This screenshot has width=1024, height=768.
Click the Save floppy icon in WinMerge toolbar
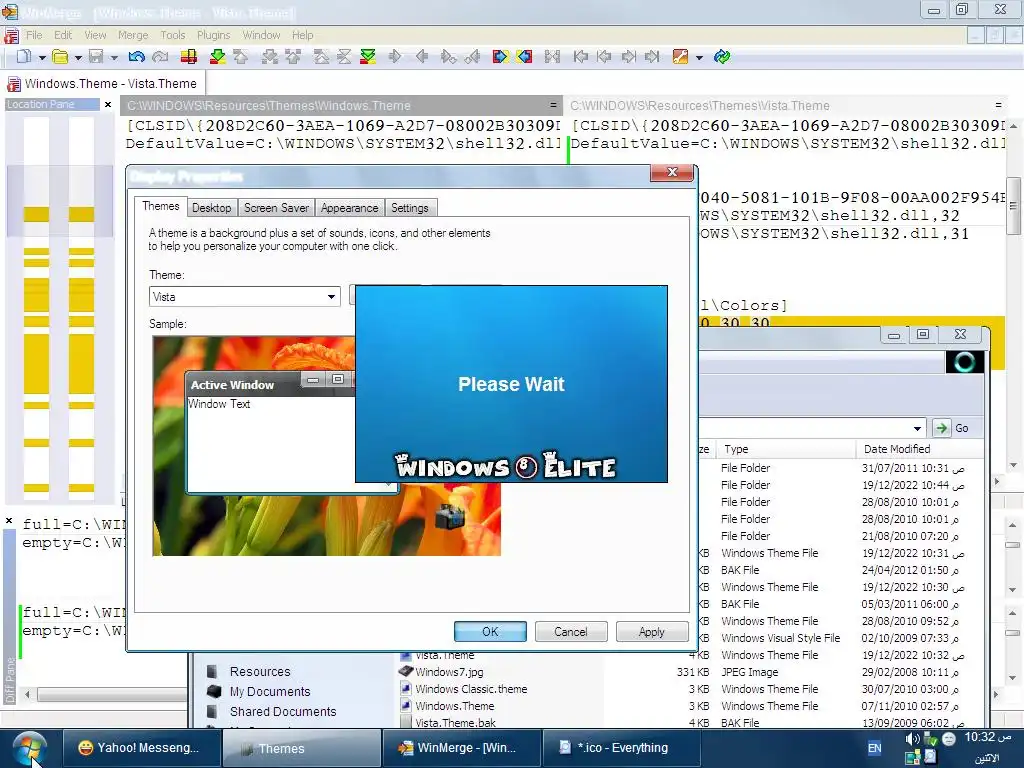tap(97, 57)
